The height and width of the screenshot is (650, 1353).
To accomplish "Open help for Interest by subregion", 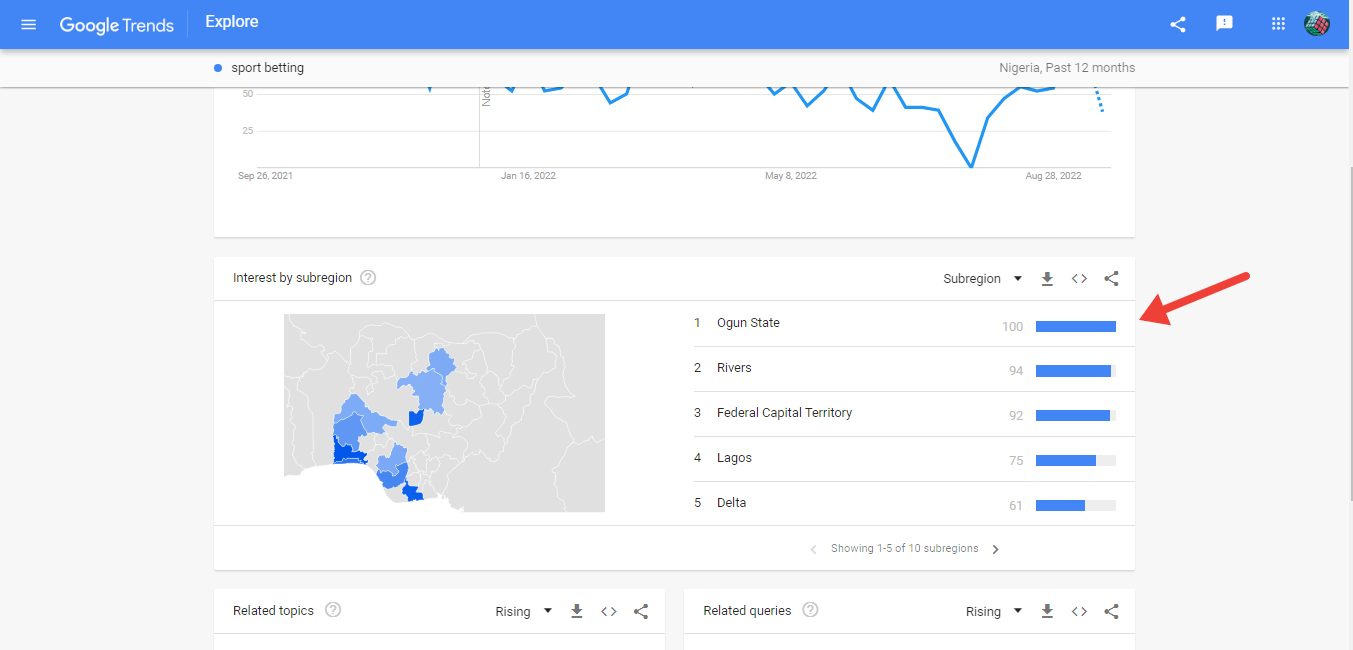I will tap(368, 278).
